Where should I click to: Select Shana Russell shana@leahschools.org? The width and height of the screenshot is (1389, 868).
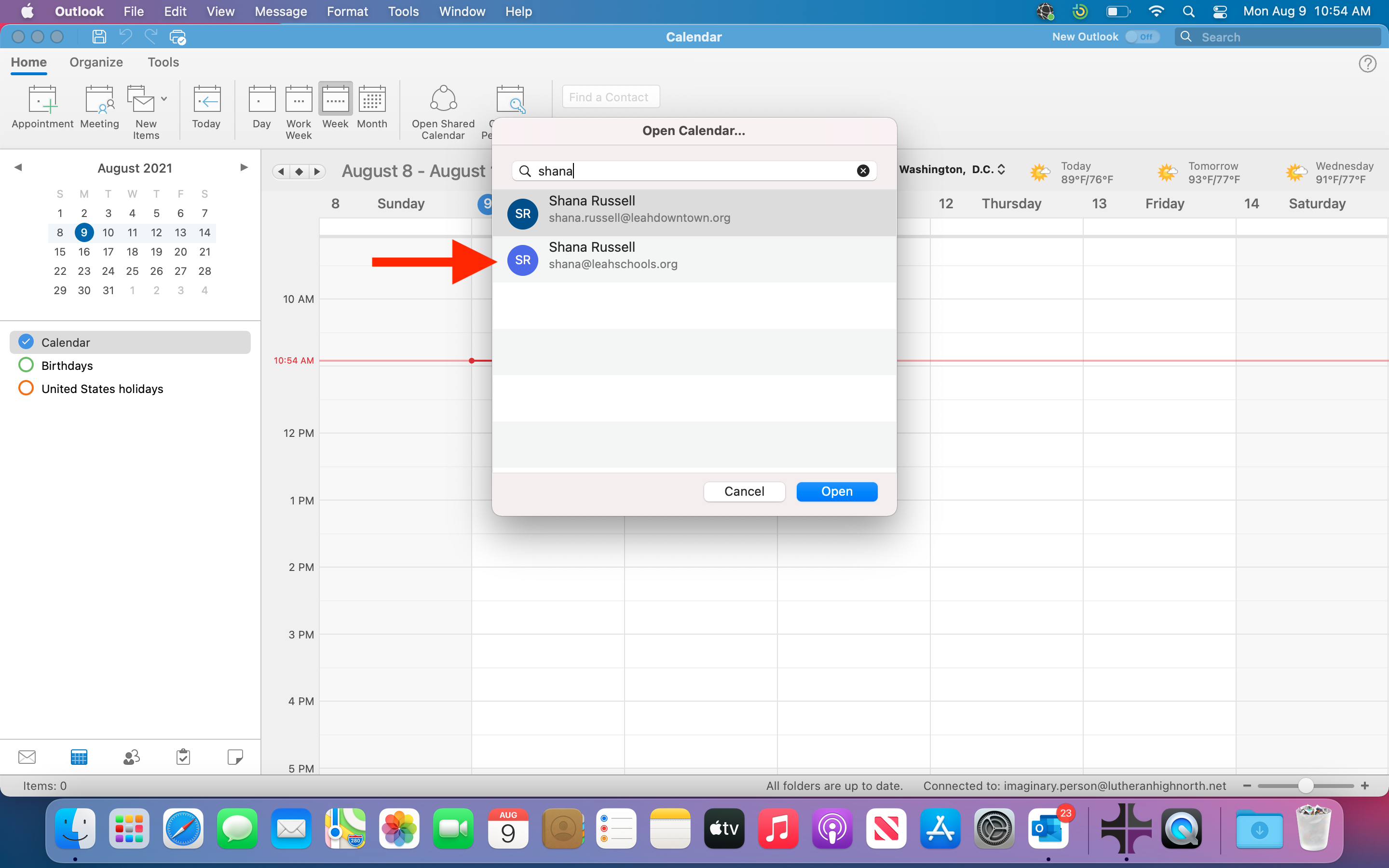pos(694,259)
